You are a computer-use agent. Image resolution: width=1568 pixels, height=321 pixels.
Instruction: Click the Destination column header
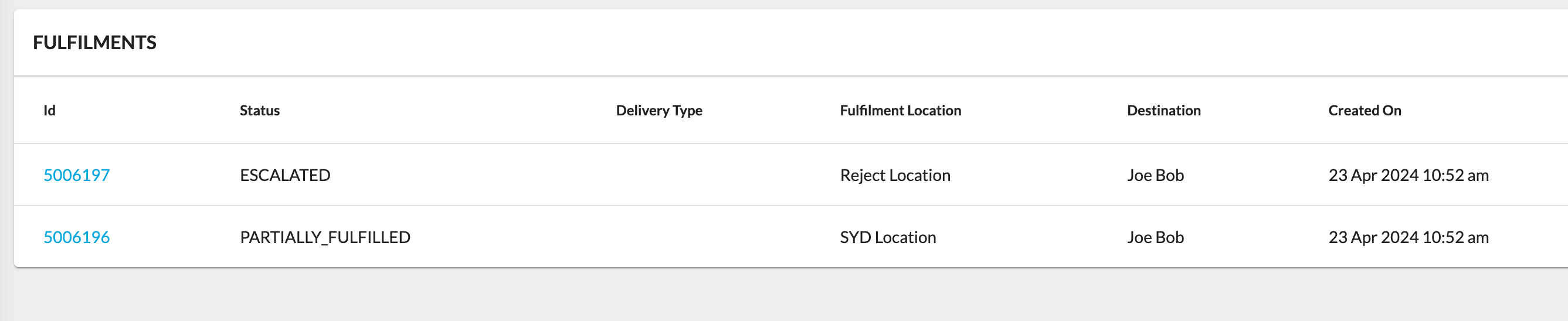pos(1163,111)
